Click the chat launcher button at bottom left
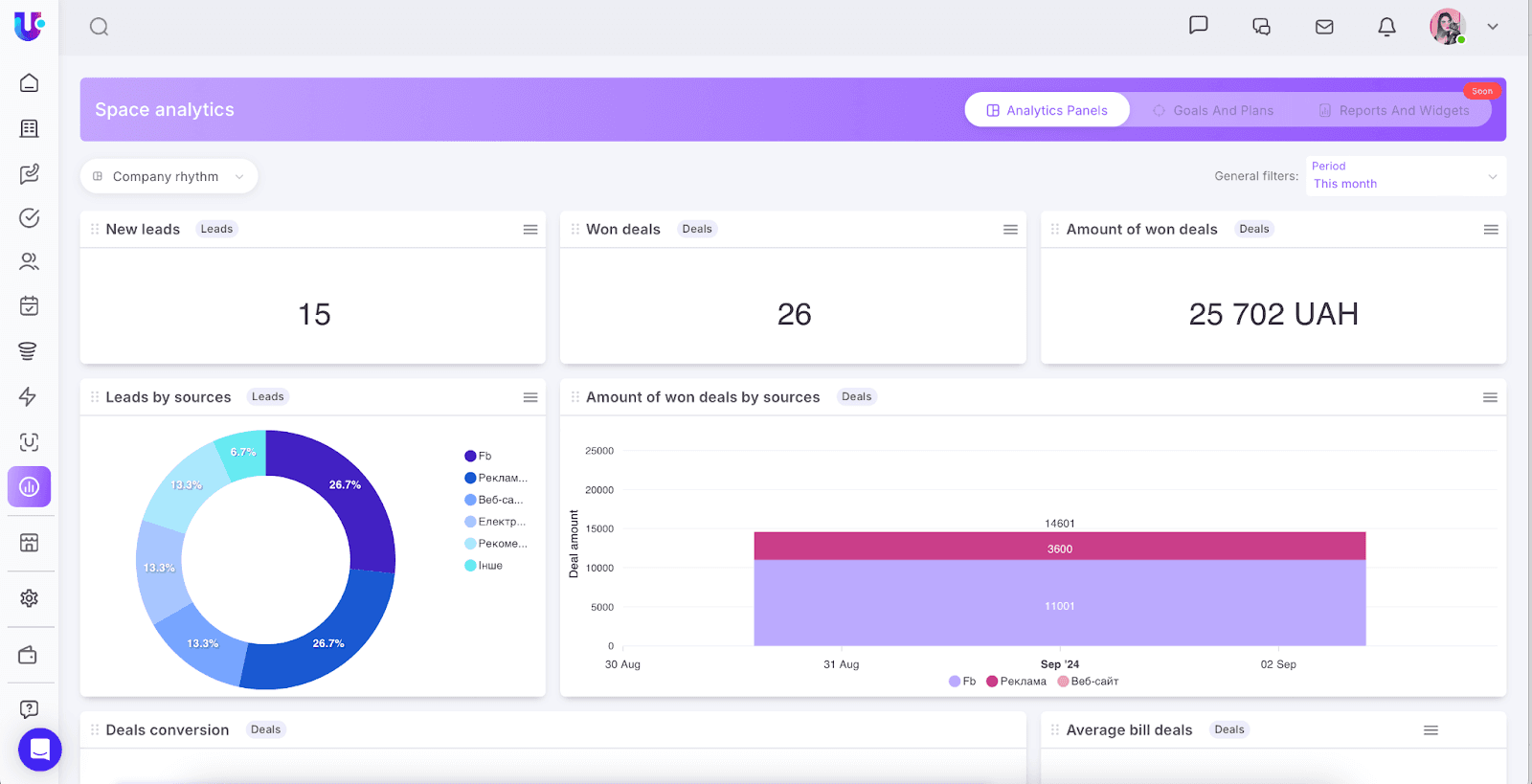1532x784 pixels. 40,749
